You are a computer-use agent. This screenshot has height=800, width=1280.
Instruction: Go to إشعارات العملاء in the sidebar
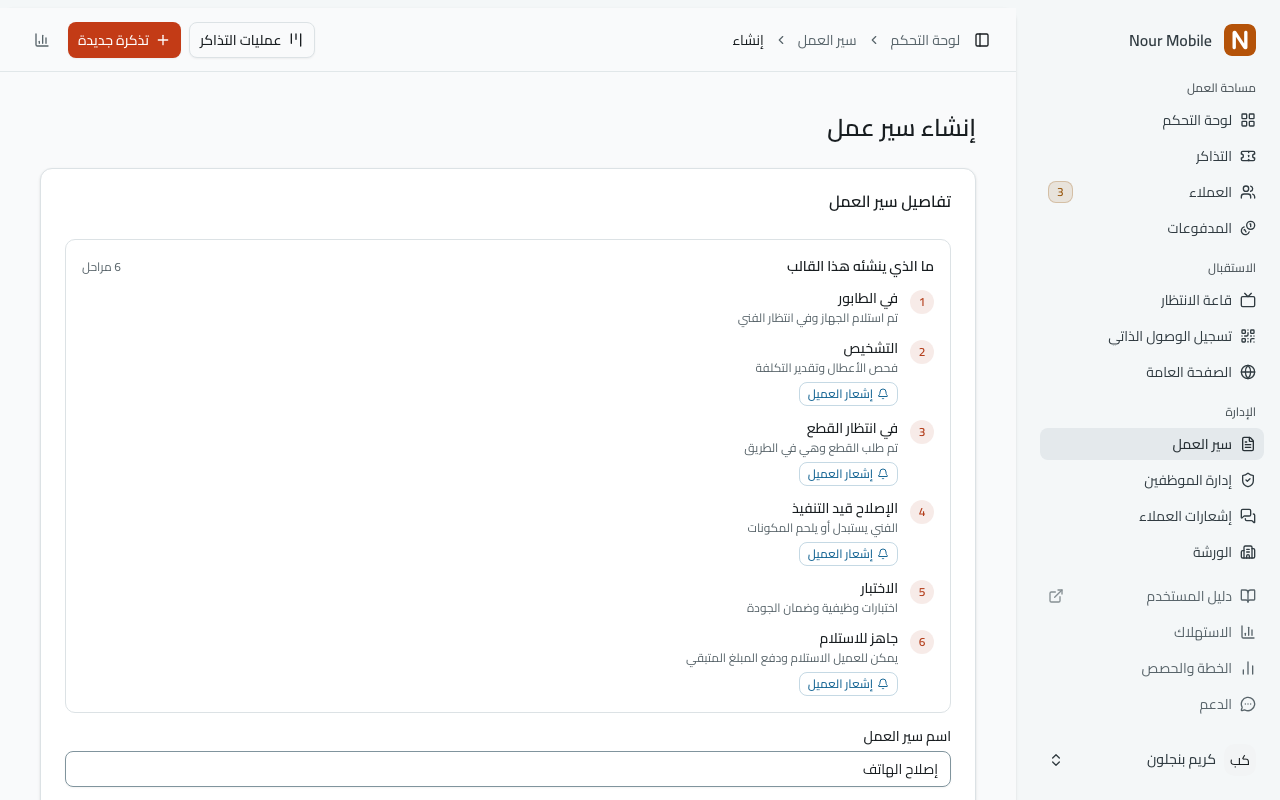pos(1152,516)
